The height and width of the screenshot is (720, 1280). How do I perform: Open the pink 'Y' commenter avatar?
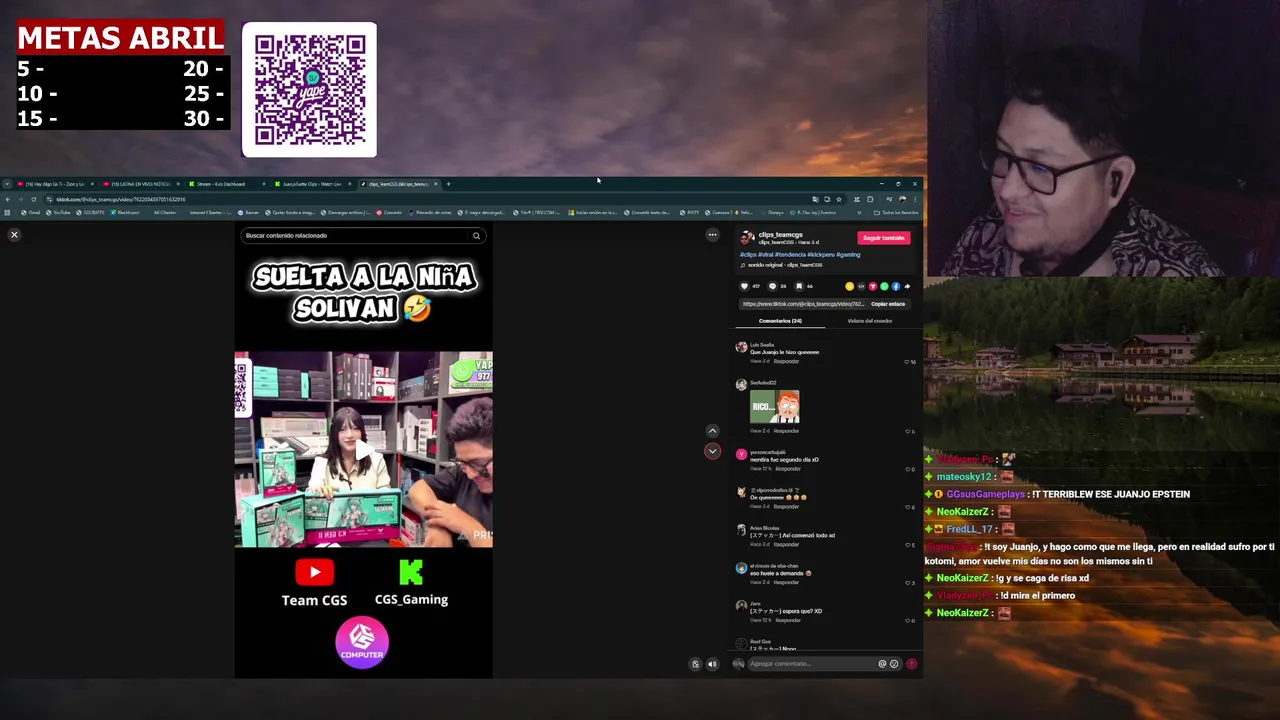click(x=741, y=455)
